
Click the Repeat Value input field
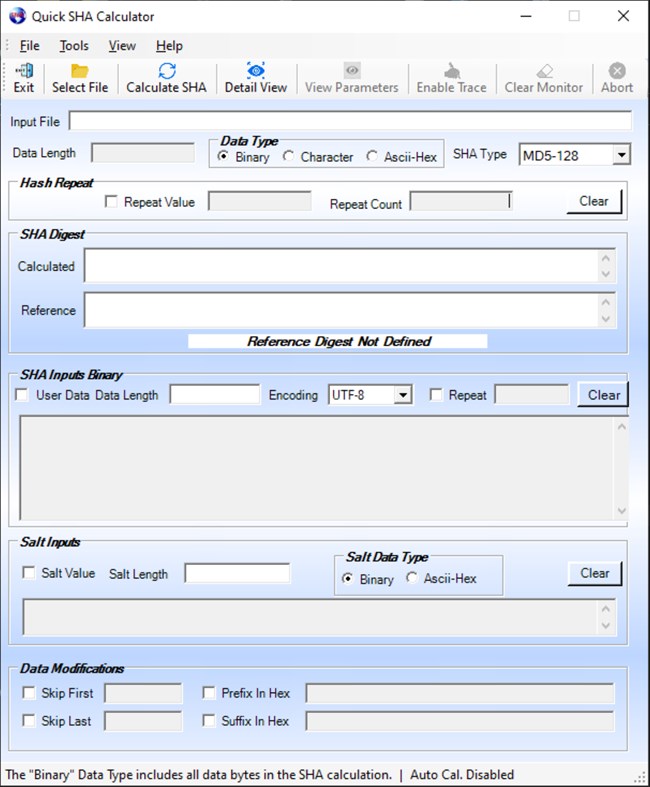coord(259,201)
